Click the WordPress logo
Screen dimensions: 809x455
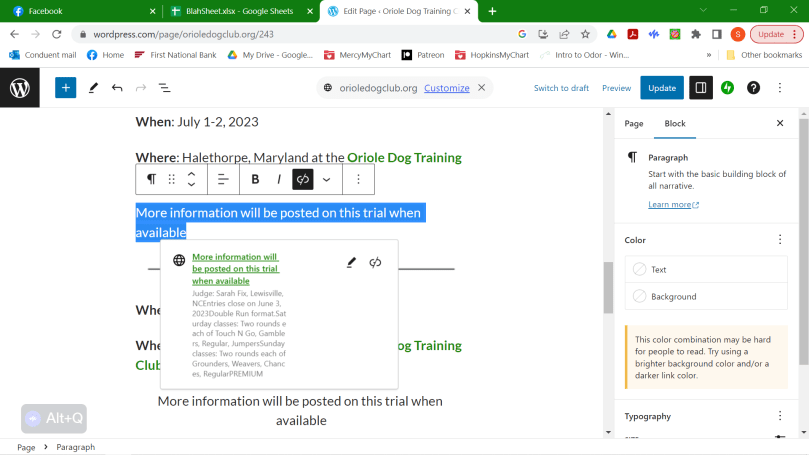pos(20,88)
